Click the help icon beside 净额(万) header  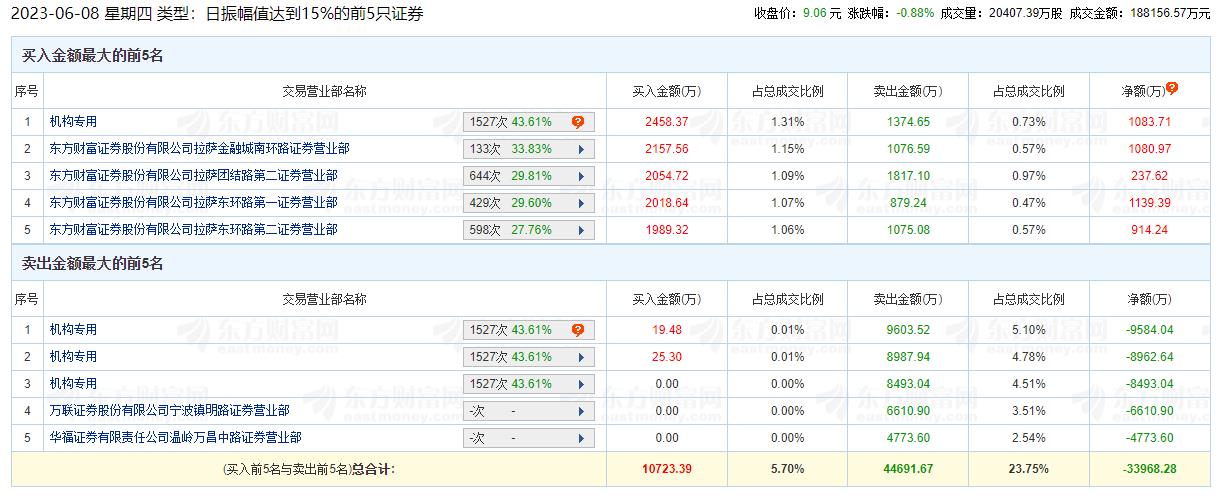[x=1172, y=88]
